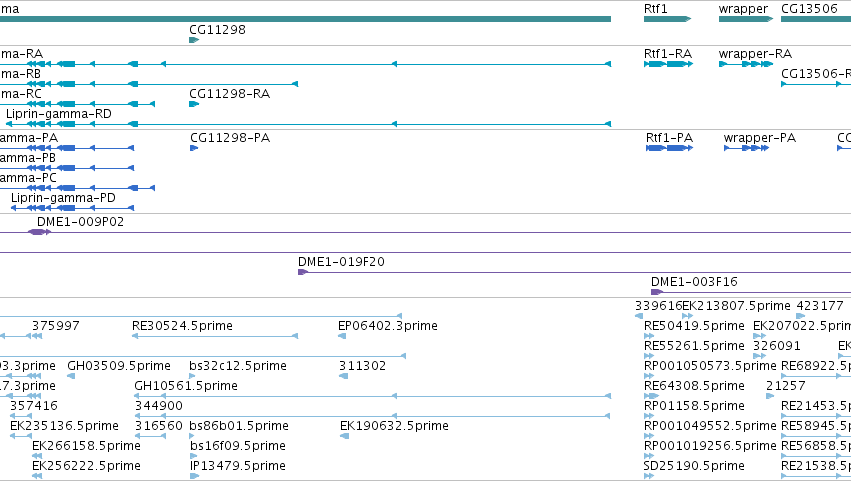This screenshot has height=481, width=851.
Task: Select the wrapper-RA transcript exon glyph
Action: coord(746,64)
